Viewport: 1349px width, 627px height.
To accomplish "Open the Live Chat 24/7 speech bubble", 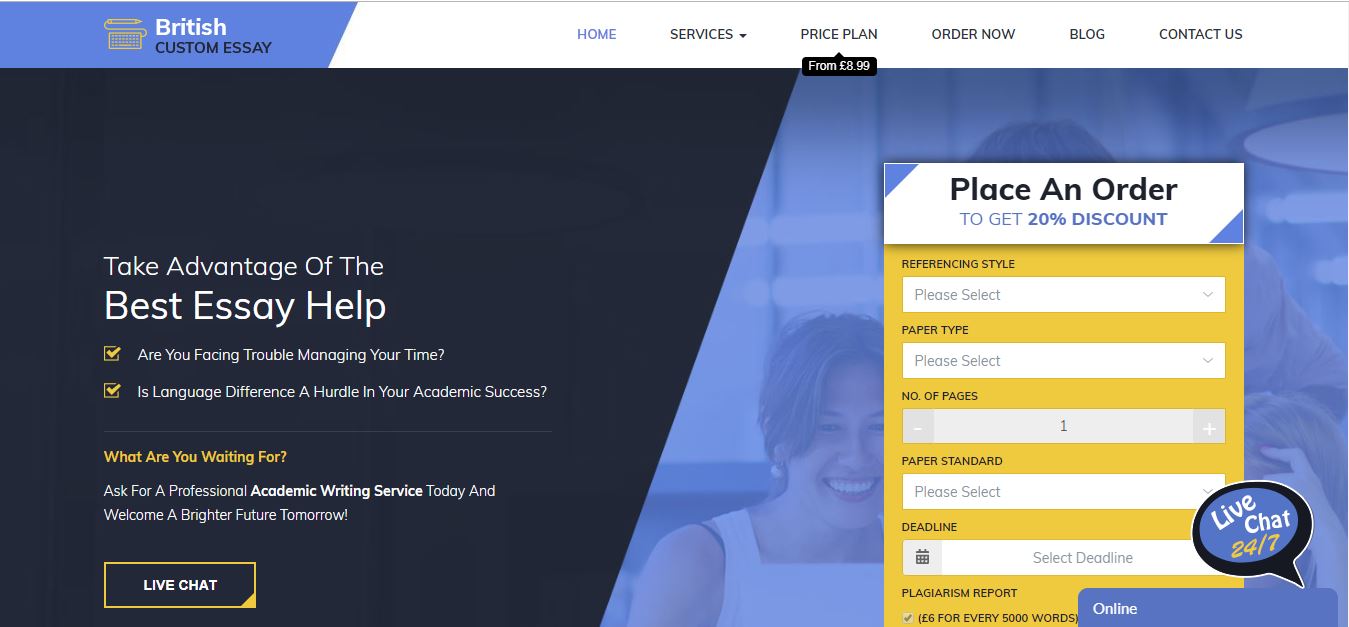I will click(x=1250, y=532).
